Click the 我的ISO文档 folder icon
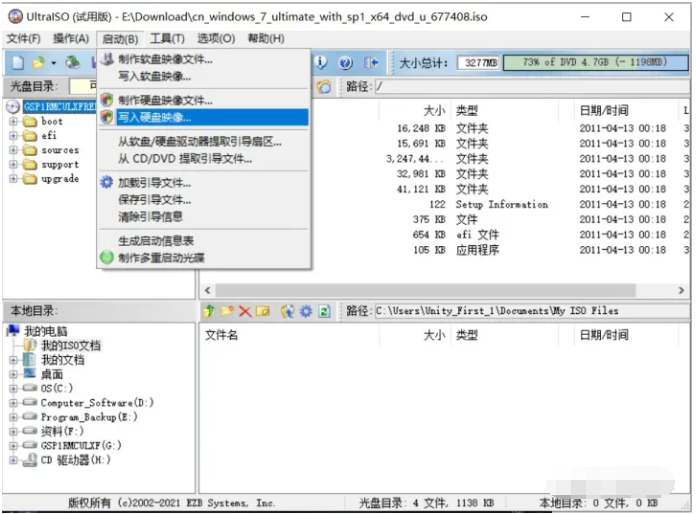The image size is (696, 514). [30, 345]
